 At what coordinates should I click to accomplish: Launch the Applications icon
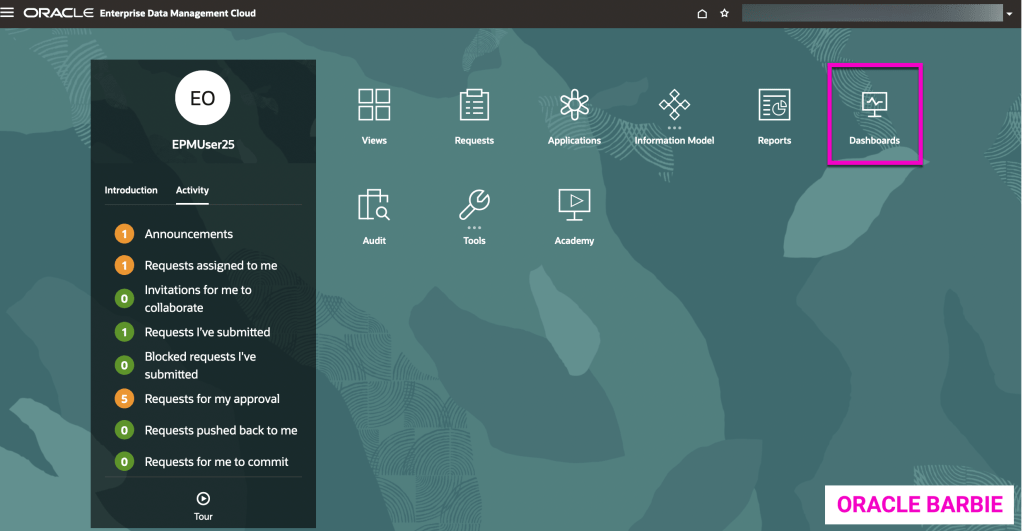click(574, 105)
